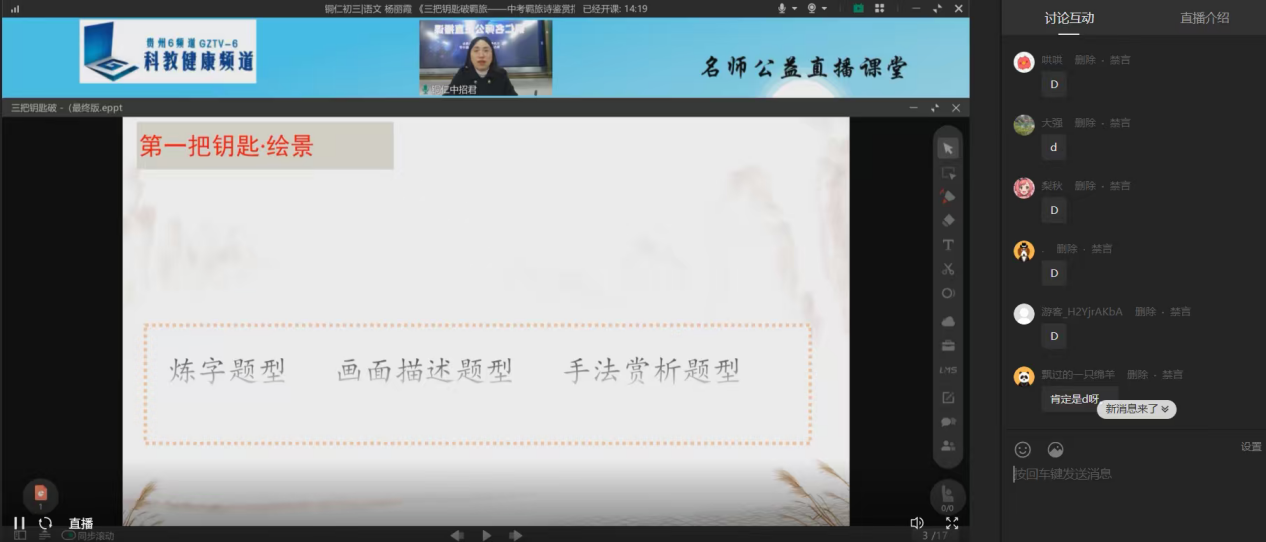
Task: Switch to the 直播介绍 tab
Action: tap(1204, 18)
